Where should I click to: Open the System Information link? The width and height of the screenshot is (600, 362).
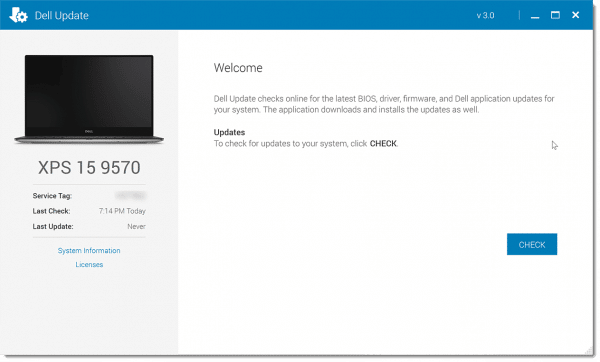[89, 250]
